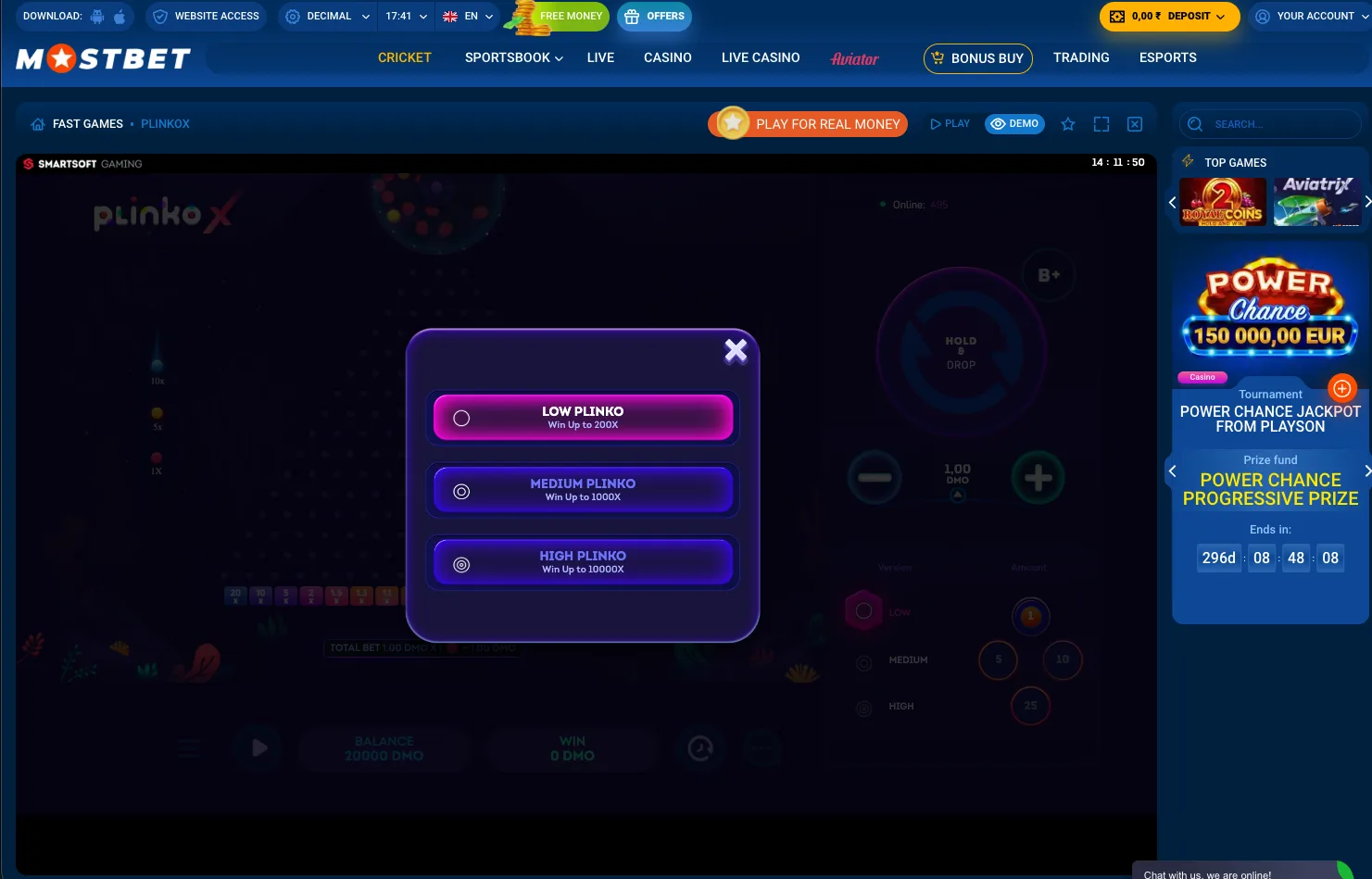Image resolution: width=1372 pixels, height=879 pixels.
Task: Download the iOS app via the Apple icon
Action: pos(120,17)
